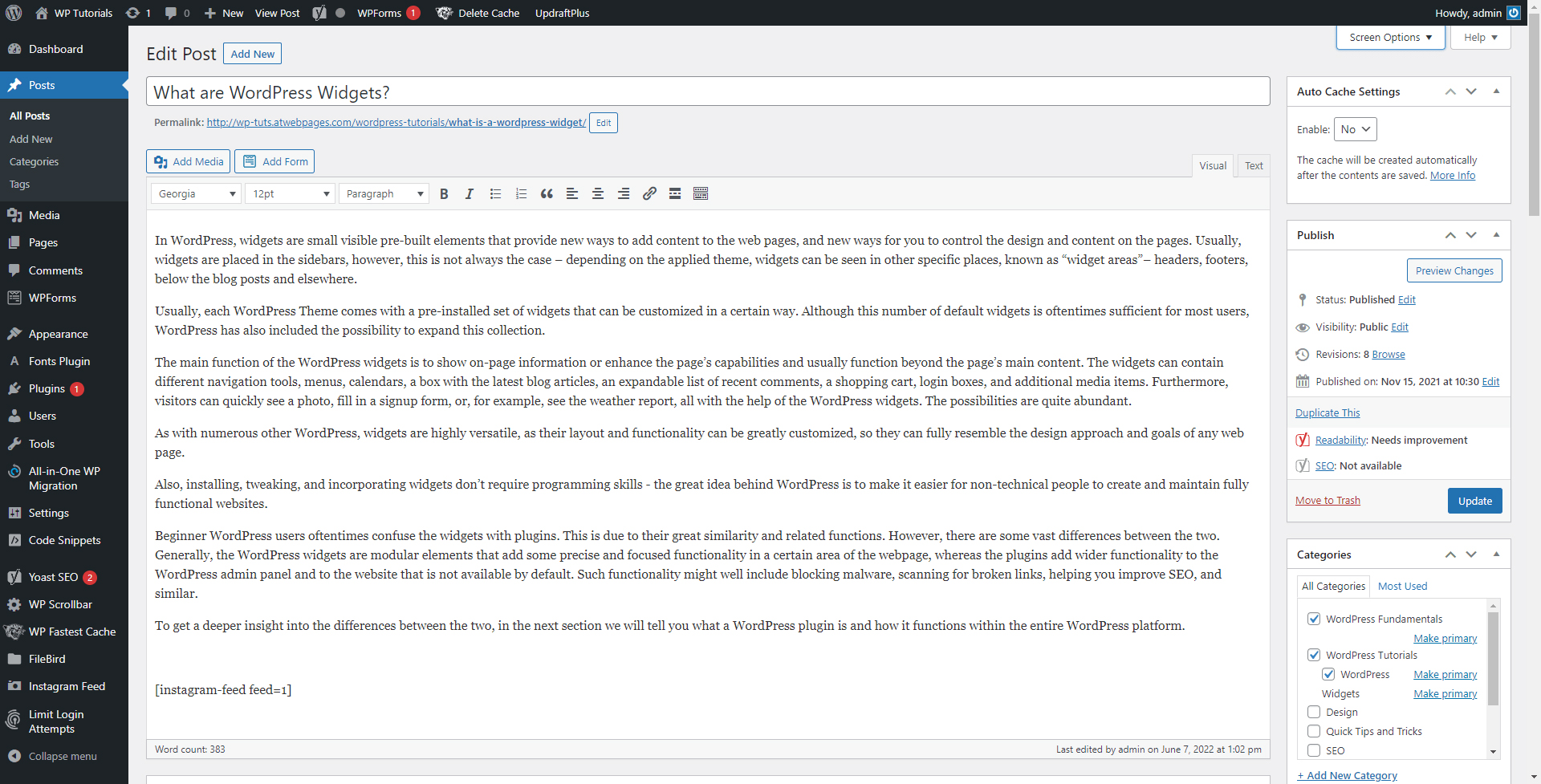Click the WordPress logo in admin bar
Image resolution: width=1541 pixels, height=784 pixels.
tap(14, 13)
